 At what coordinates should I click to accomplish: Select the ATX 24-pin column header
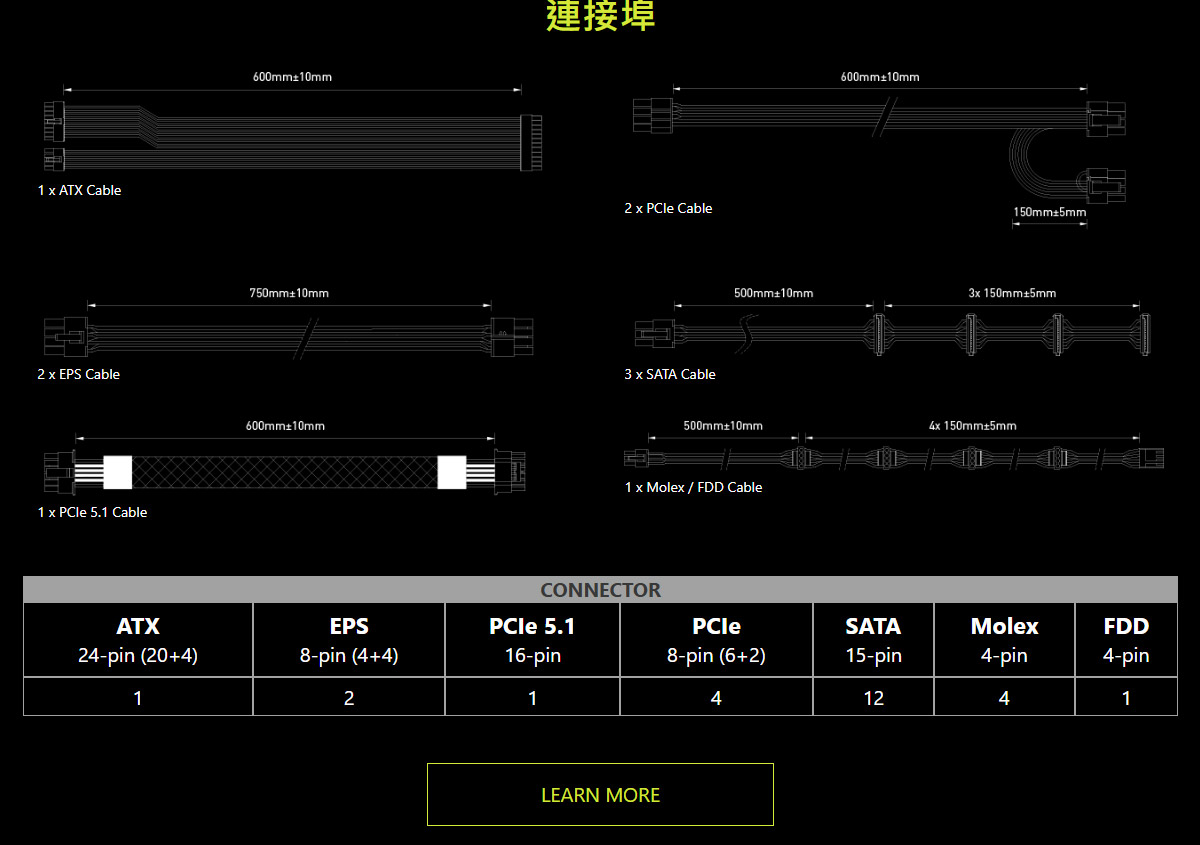137,639
